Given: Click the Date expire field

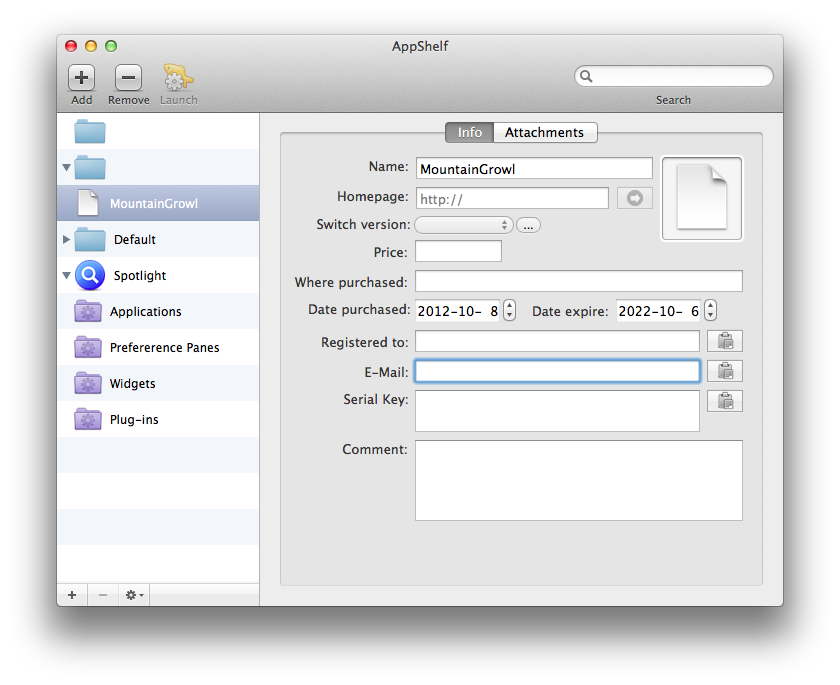Looking at the screenshot, I should (x=658, y=311).
